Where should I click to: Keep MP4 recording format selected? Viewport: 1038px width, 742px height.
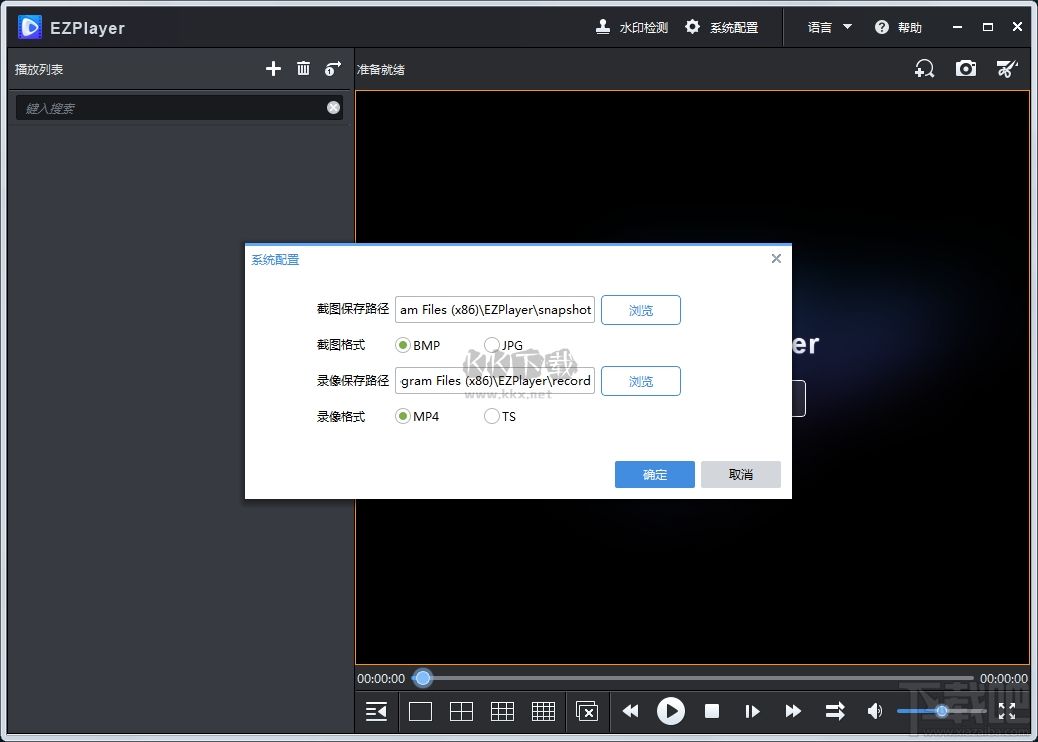click(x=402, y=416)
